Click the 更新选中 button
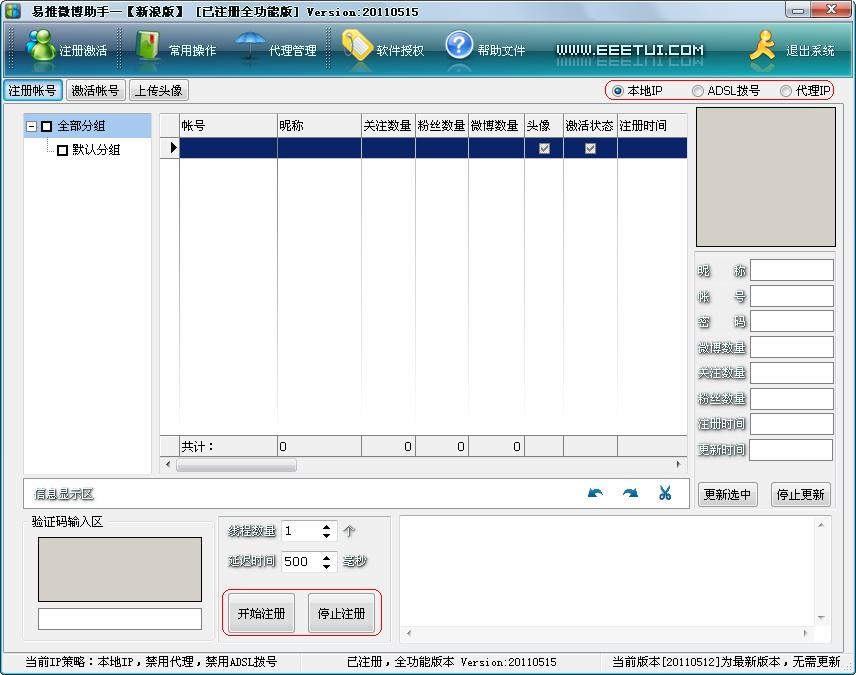This screenshot has height=675, width=856. (727, 494)
